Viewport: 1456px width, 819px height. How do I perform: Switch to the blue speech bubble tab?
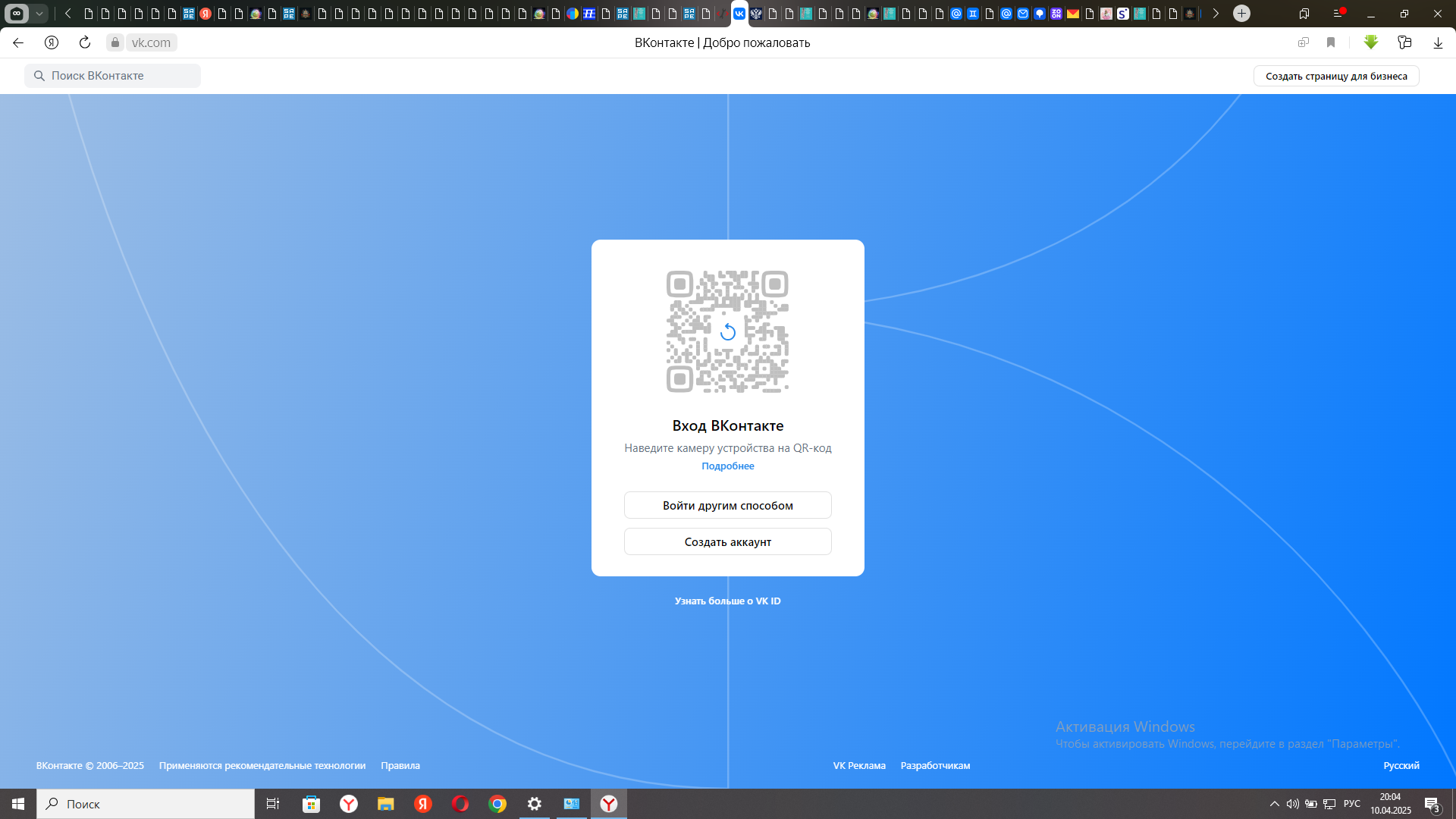click(1040, 14)
